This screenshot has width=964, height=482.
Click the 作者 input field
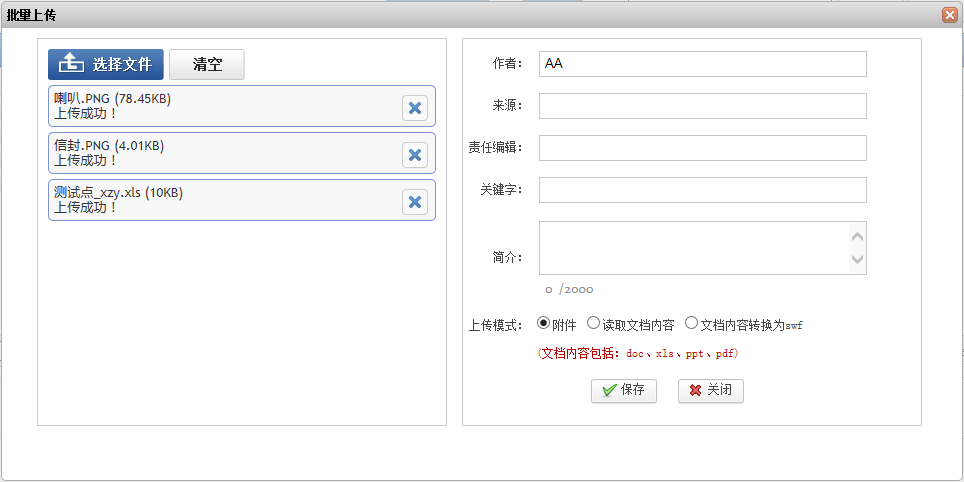tap(702, 64)
